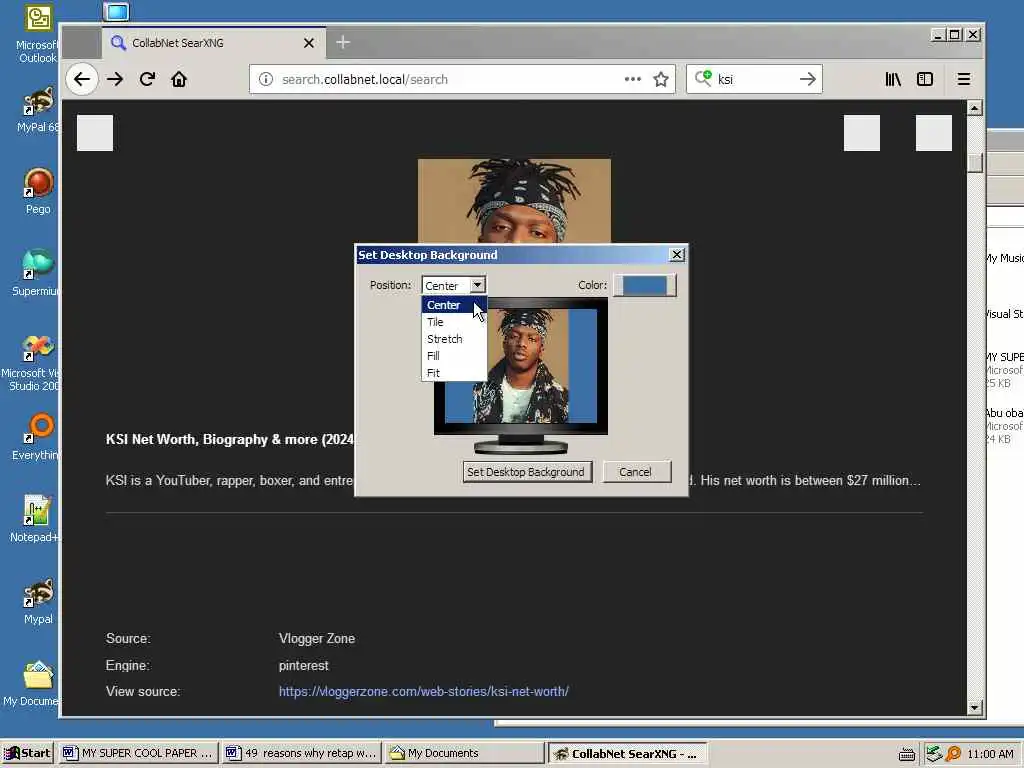1024x768 pixels.
Task: Open the vloggerzone.com source link
Action: point(424,691)
